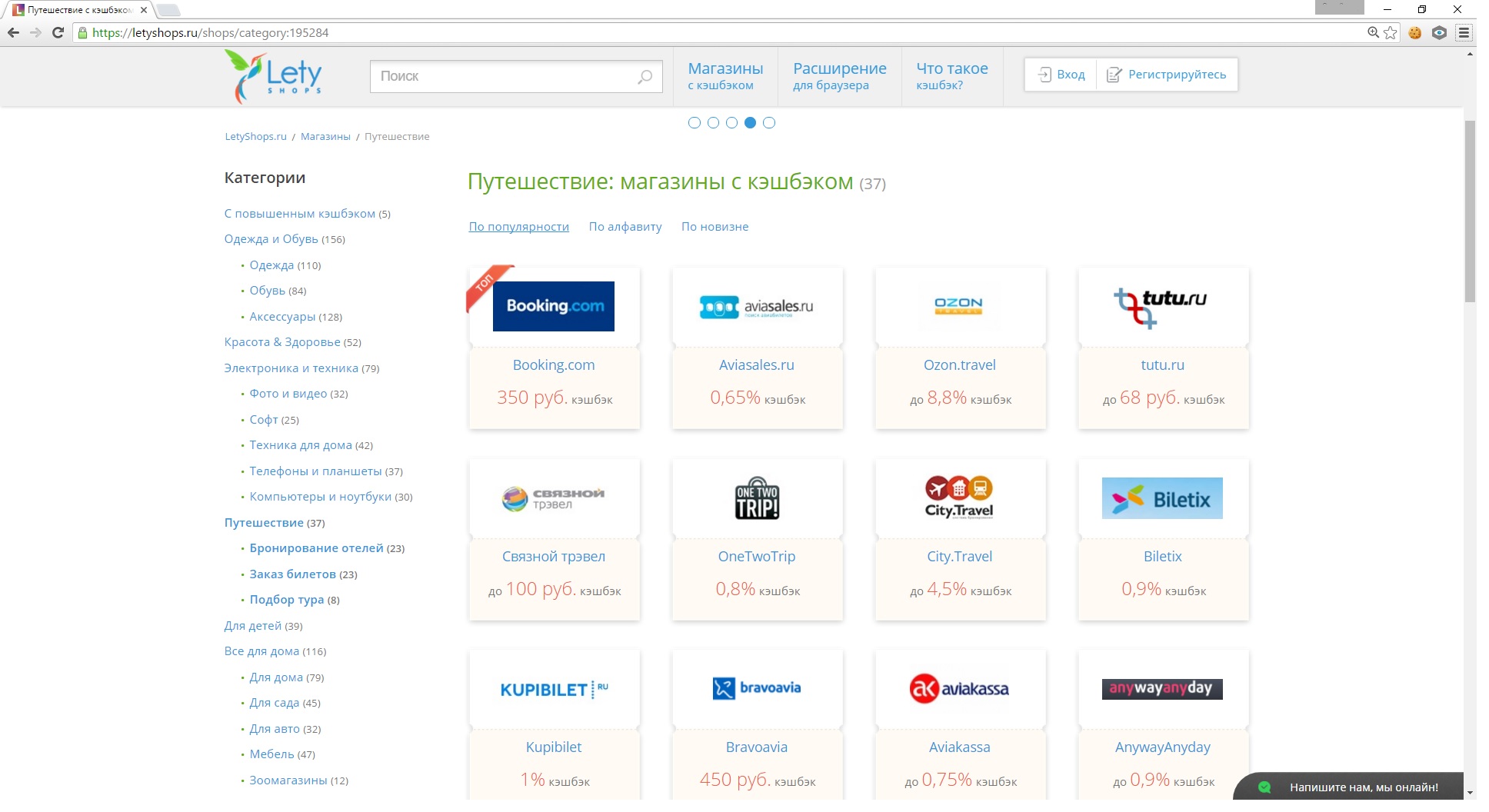Image resolution: width=1489 pixels, height=812 pixels.
Task: Open Aviasales.ru store name link
Action: (757, 365)
